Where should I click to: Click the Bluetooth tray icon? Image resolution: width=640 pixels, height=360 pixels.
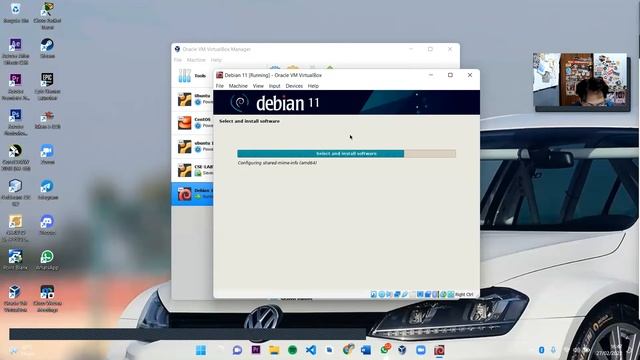[542, 350]
